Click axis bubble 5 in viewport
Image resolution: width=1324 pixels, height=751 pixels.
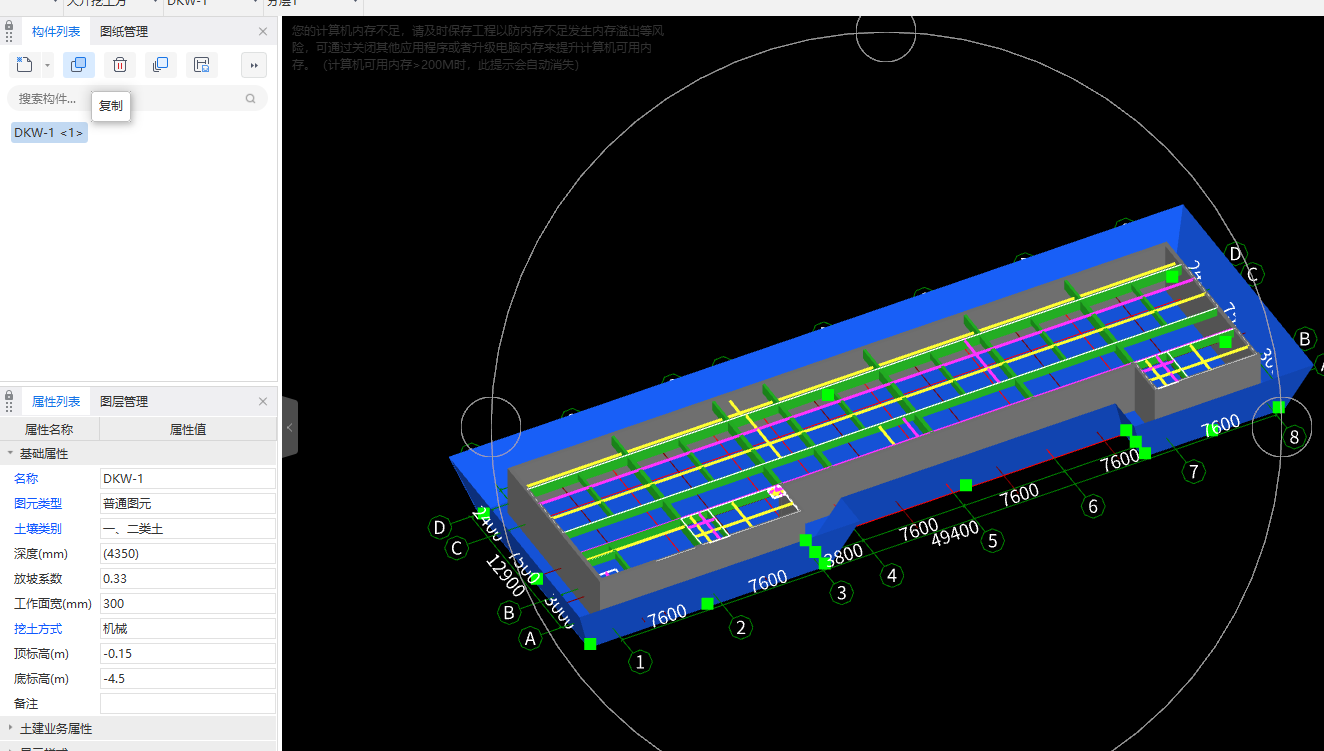click(992, 541)
